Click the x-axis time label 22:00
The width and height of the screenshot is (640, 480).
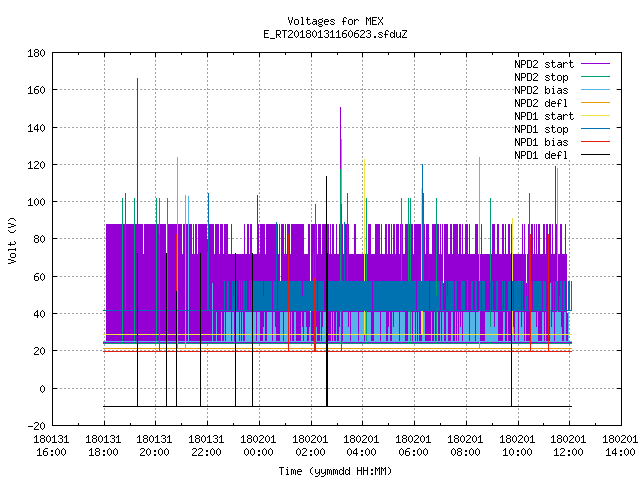coord(206,452)
